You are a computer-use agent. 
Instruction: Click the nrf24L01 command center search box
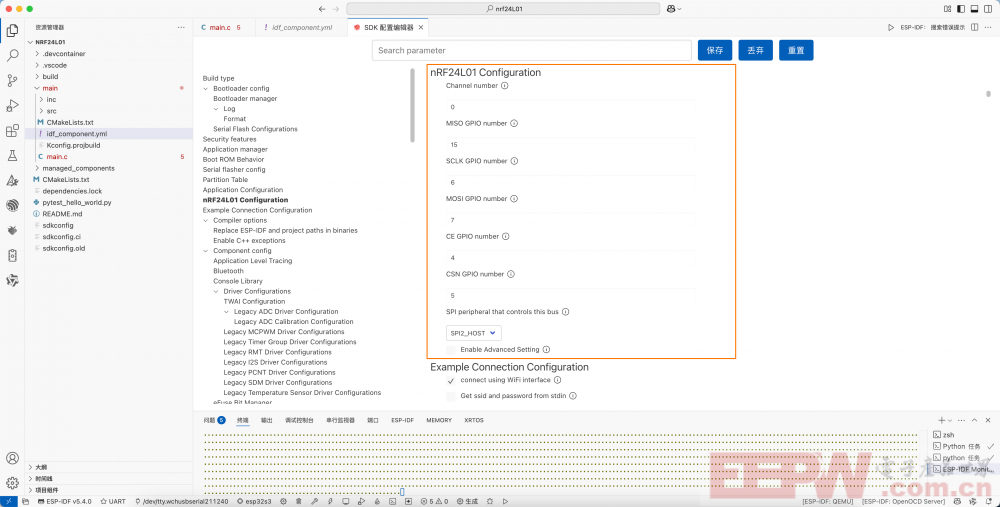[x=503, y=9]
